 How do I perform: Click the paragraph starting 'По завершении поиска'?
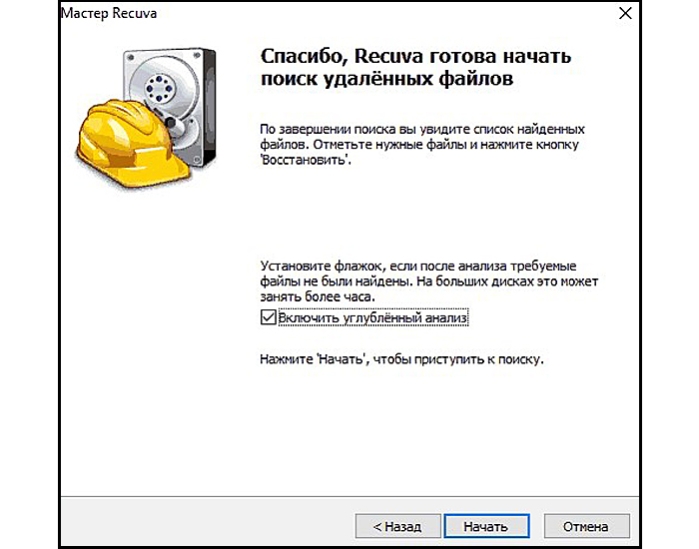[x=422, y=144]
